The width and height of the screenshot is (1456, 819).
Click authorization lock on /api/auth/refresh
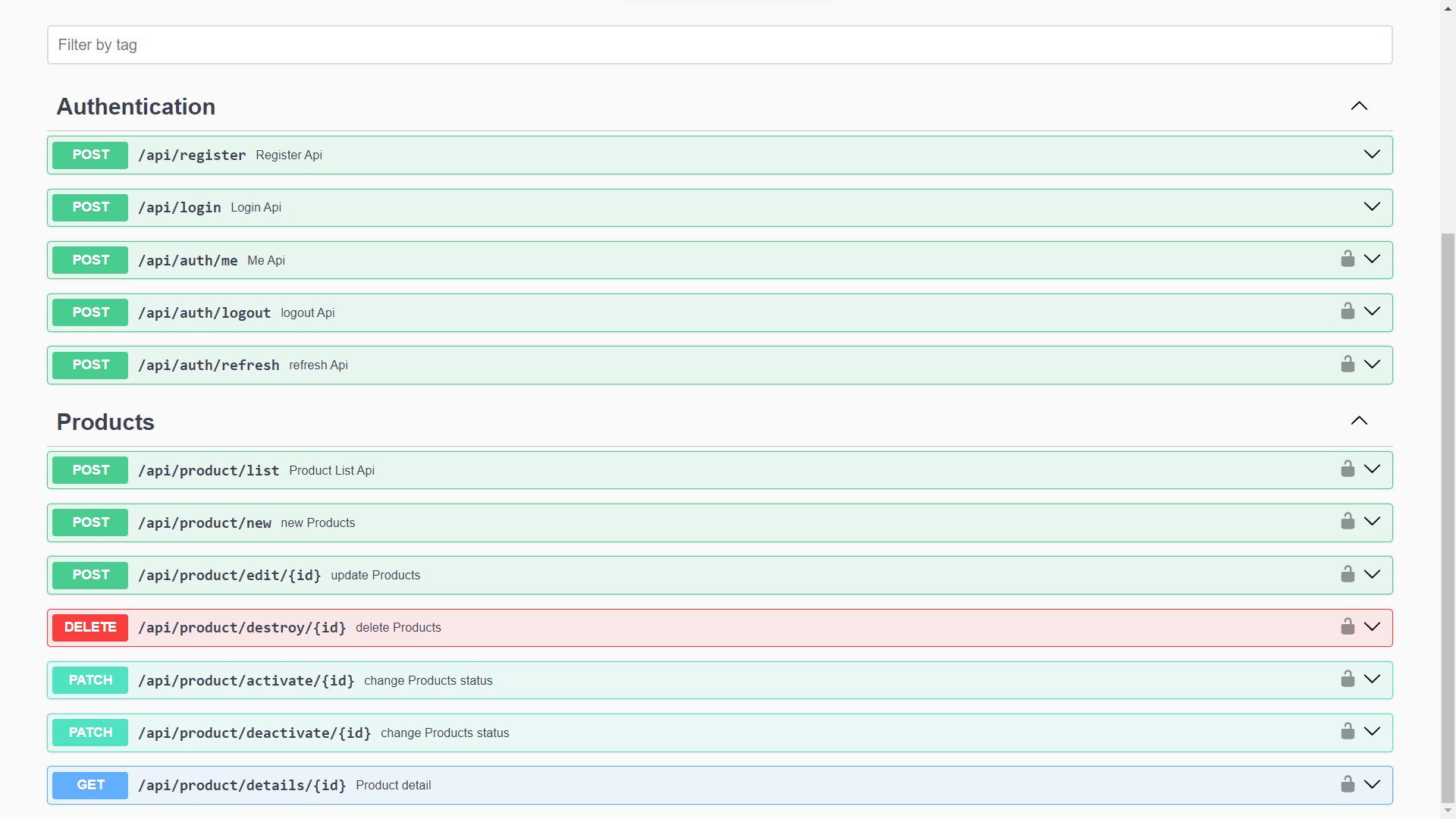coord(1348,365)
